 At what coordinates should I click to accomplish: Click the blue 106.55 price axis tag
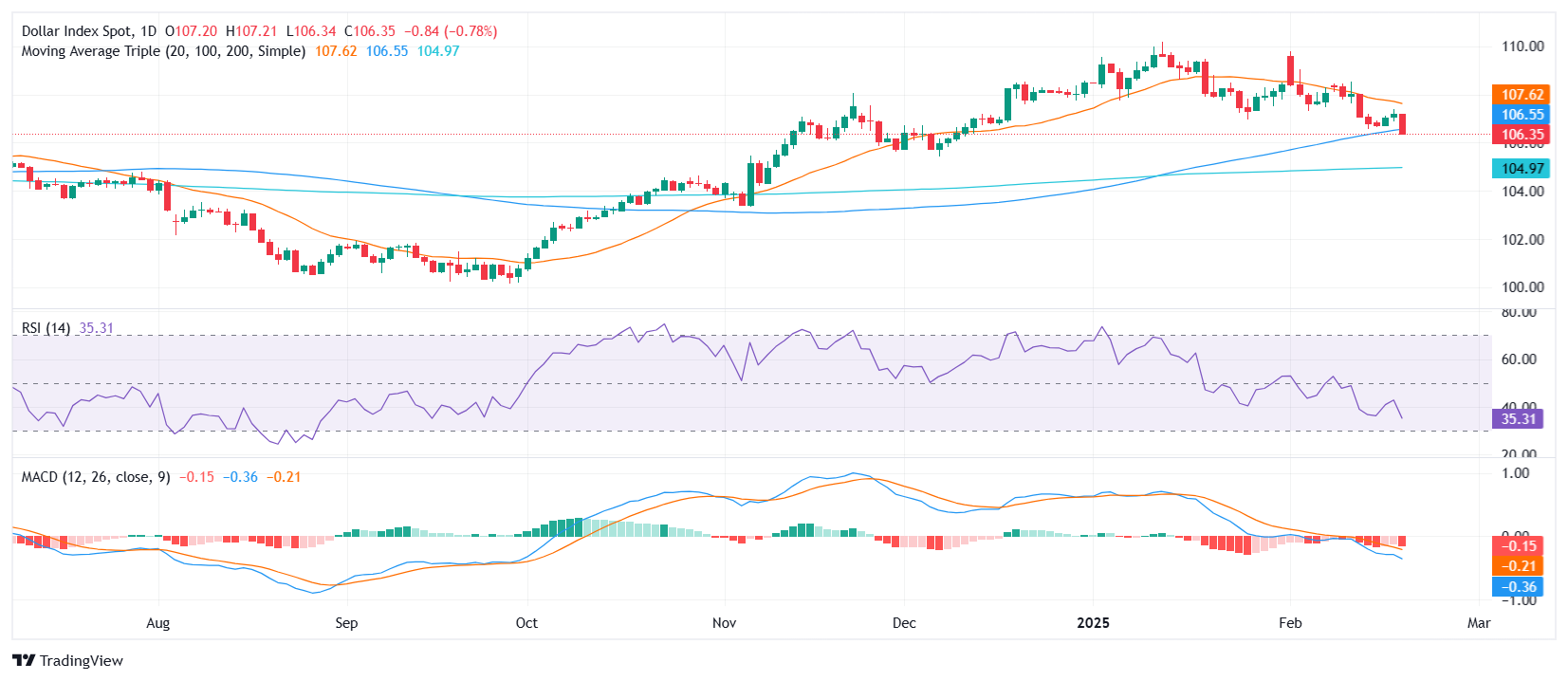(1522, 115)
